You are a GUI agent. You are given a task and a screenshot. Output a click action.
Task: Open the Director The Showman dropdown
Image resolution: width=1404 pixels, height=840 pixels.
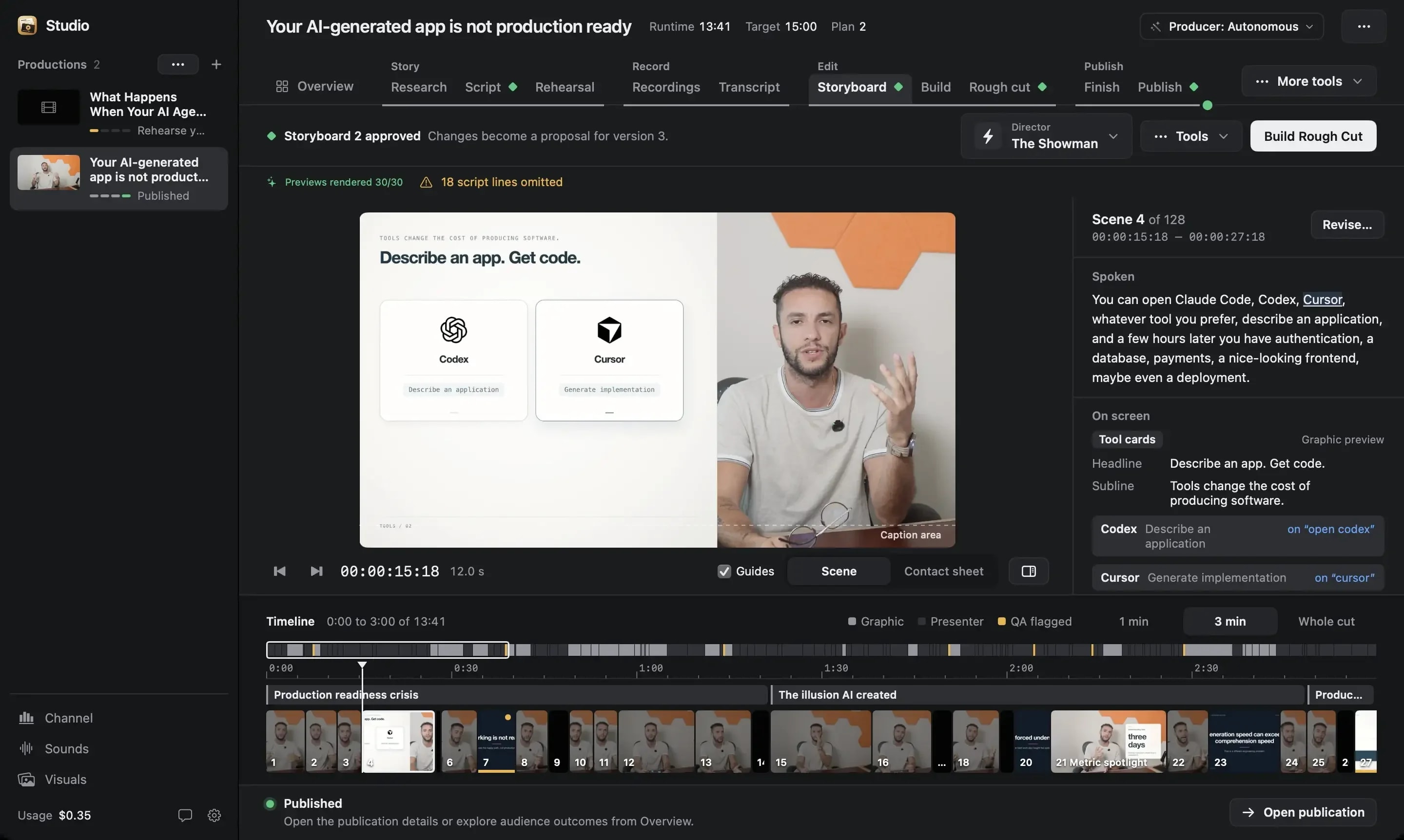(x=1046, y=136)
